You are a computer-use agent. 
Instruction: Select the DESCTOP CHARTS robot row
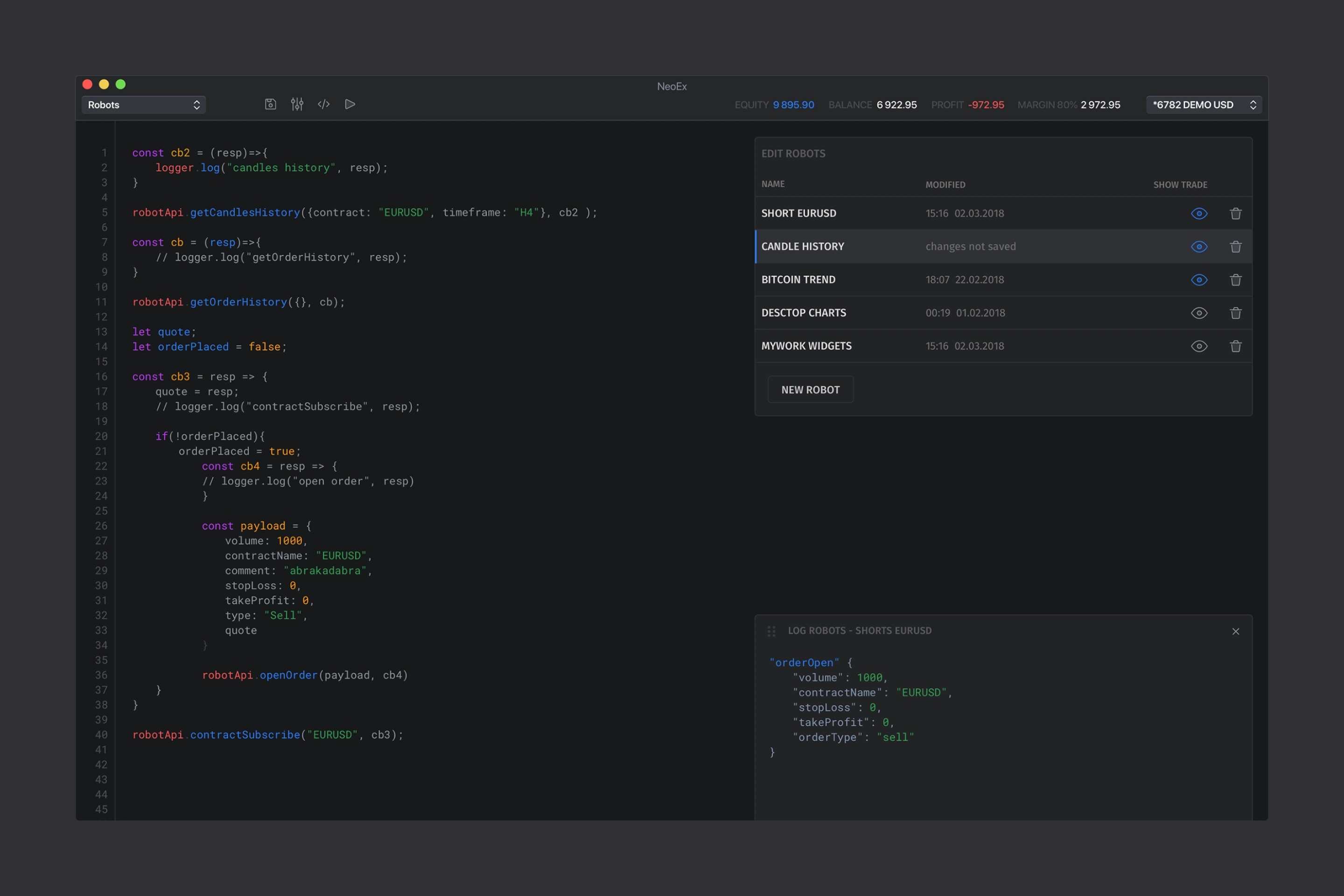pyautogui.click(x=1003, y=313)
